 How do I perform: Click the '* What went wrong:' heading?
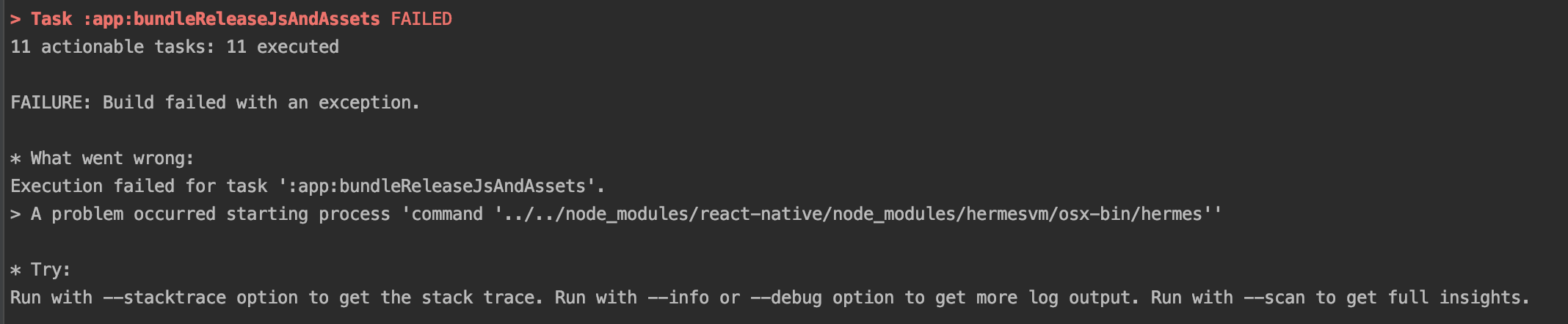coord(102,158)
